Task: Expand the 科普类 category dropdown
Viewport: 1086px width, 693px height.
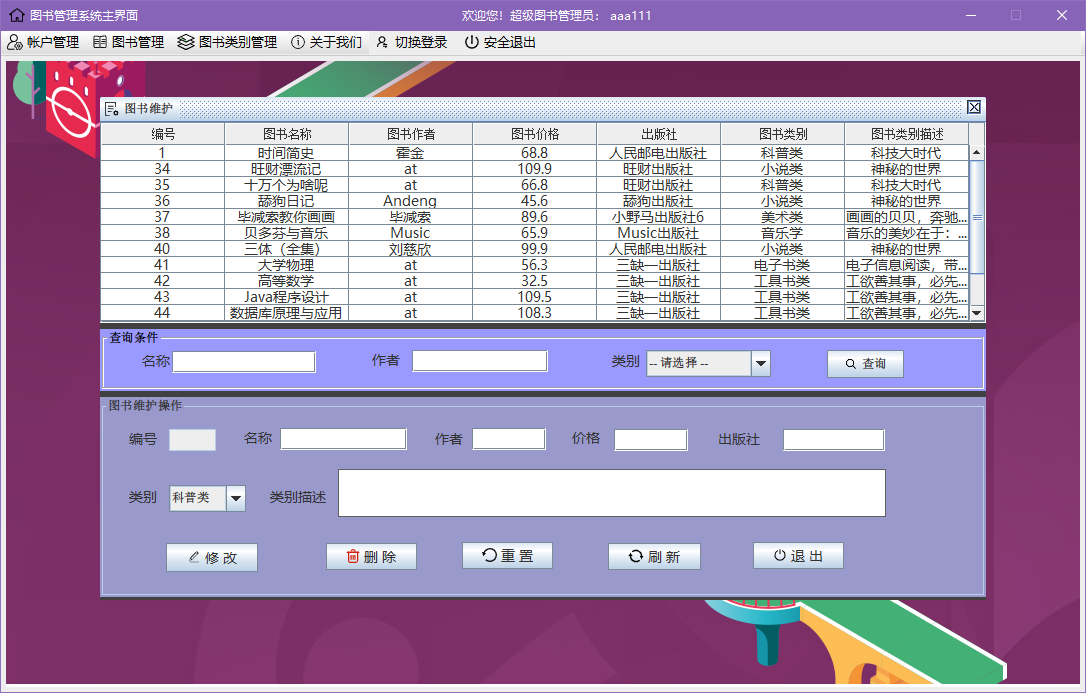Action: tap(208, 498)
